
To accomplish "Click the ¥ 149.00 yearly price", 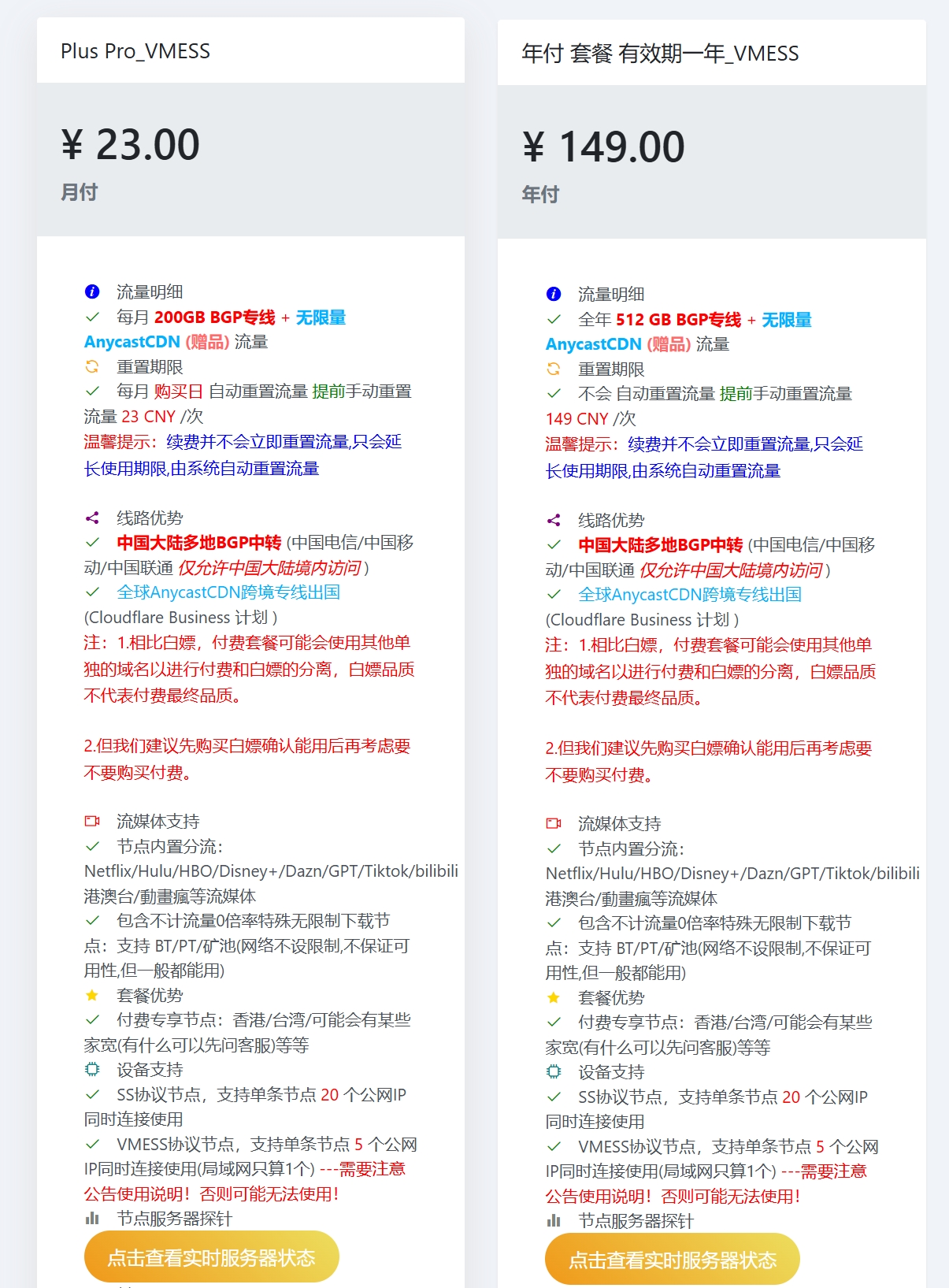I will (603, 147).
